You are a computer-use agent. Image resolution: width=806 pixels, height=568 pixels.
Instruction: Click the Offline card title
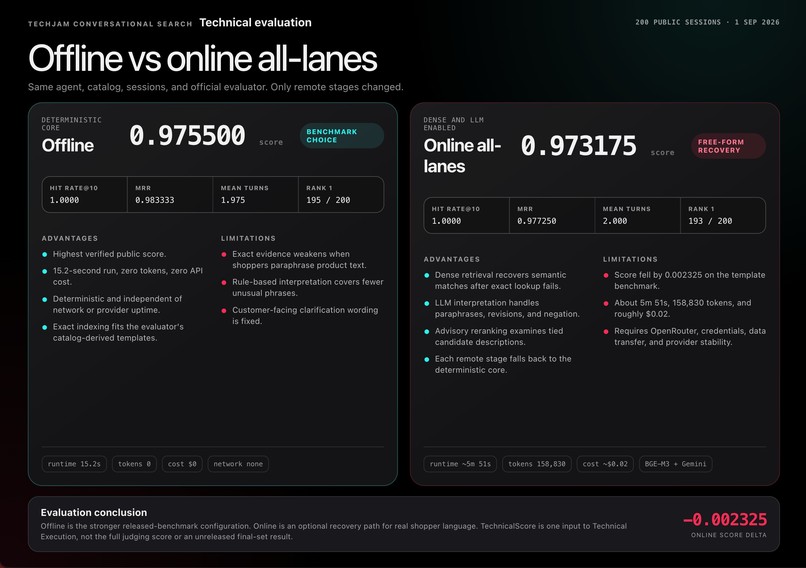point(68,145)
